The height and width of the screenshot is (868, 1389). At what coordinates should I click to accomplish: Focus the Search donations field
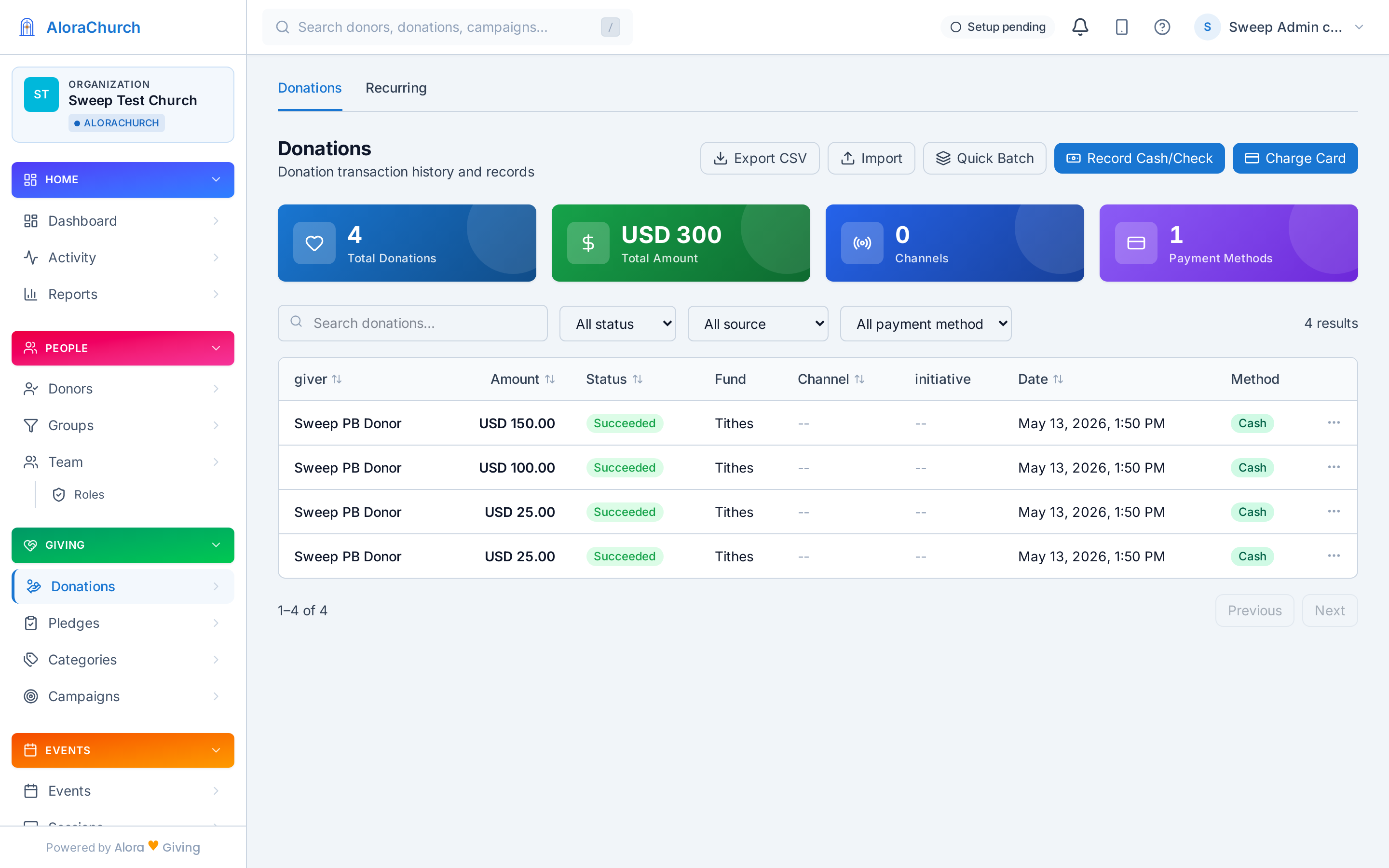point(413,323)
